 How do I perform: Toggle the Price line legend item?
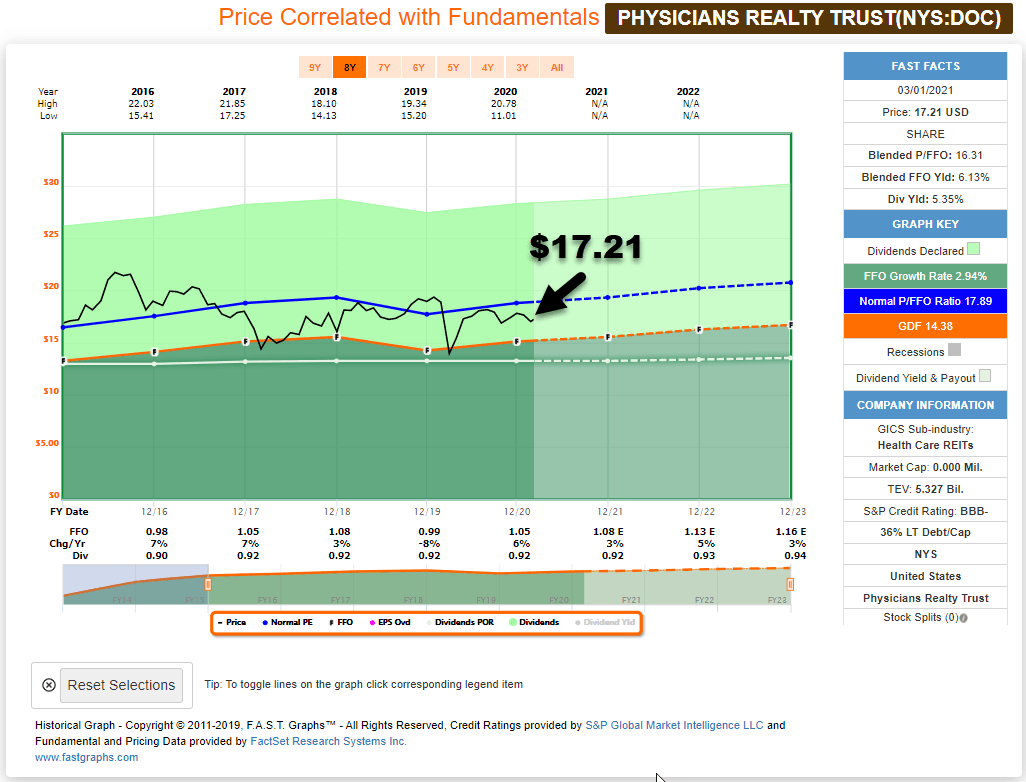click(232, 622)
